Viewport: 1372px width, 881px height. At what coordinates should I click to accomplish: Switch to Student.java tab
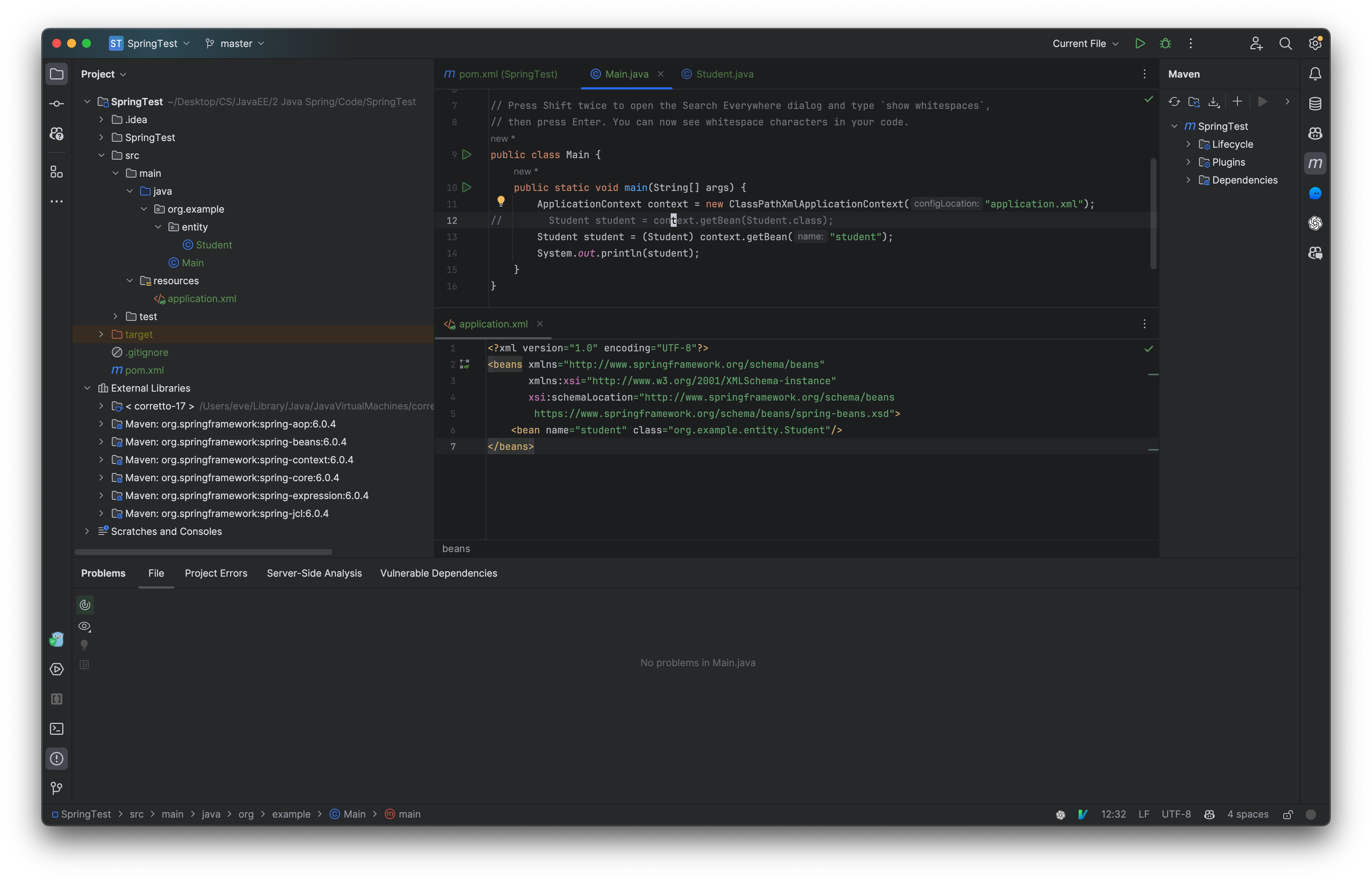coord(717,74)
